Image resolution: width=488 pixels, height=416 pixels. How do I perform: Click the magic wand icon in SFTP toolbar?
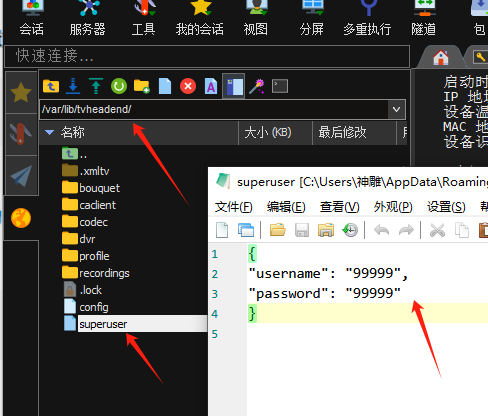click(x=257, y=86)
